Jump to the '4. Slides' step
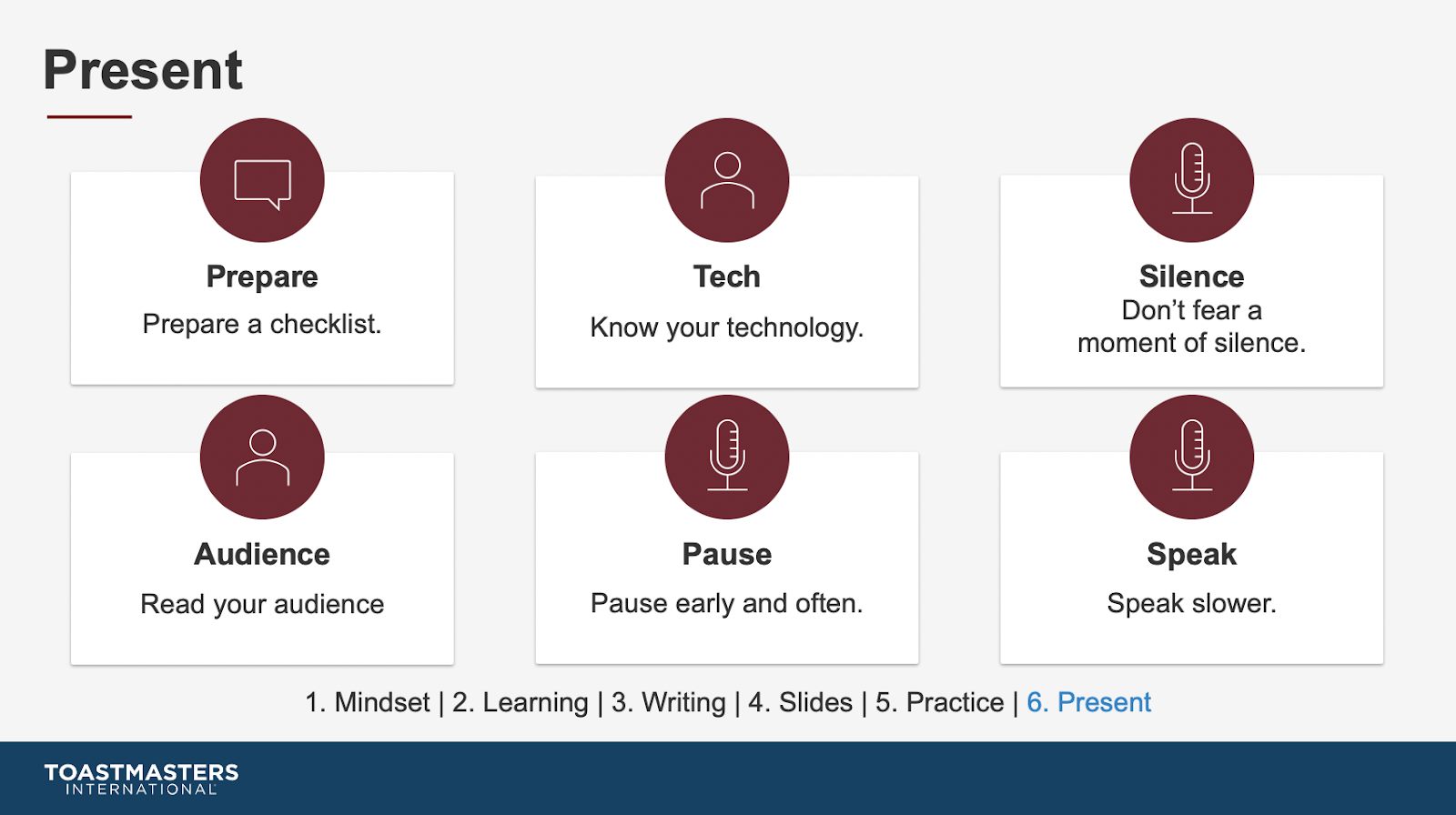 tap(800, 702)
